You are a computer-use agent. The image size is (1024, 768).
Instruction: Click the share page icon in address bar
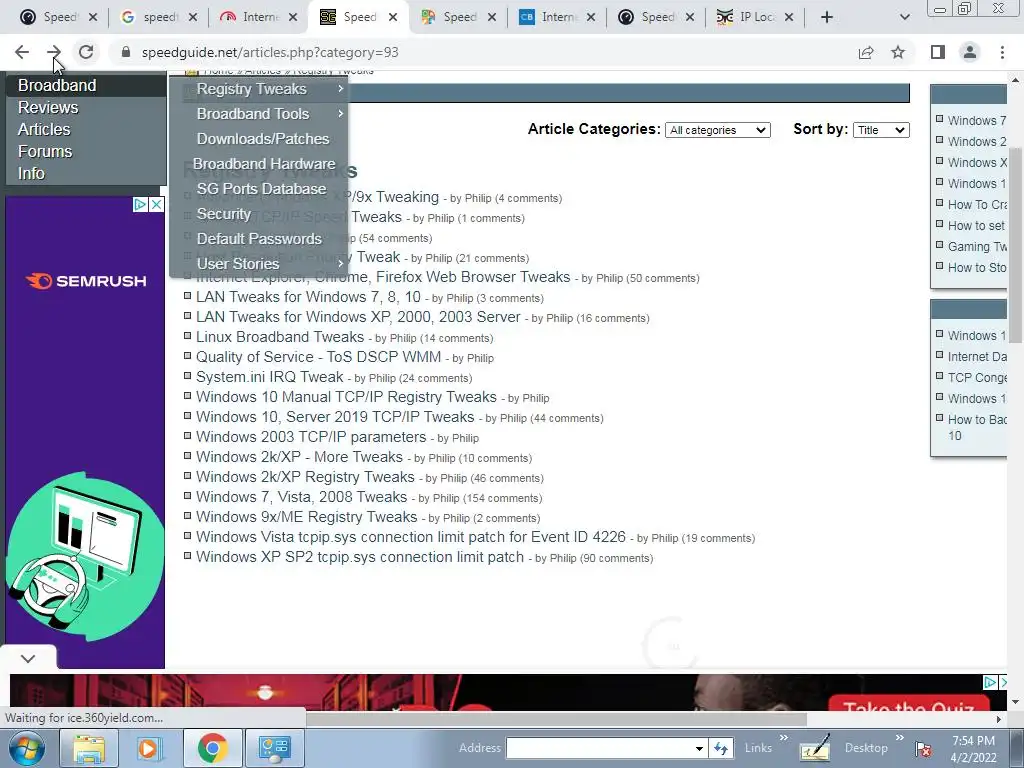(x=866, y=52)
